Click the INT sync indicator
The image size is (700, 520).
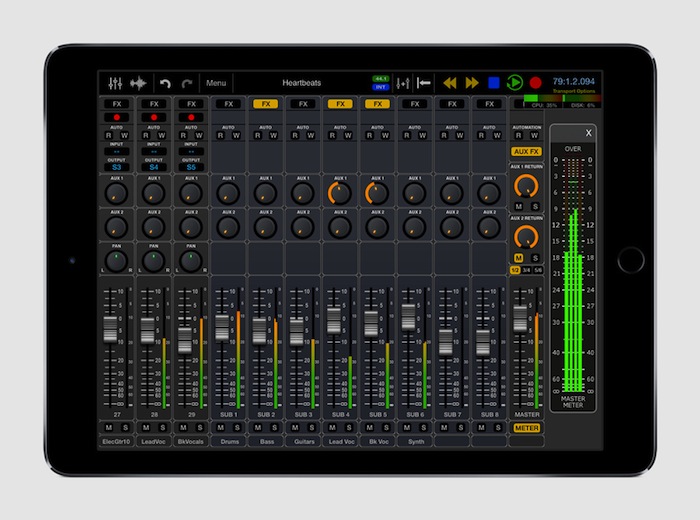point(380,87)
